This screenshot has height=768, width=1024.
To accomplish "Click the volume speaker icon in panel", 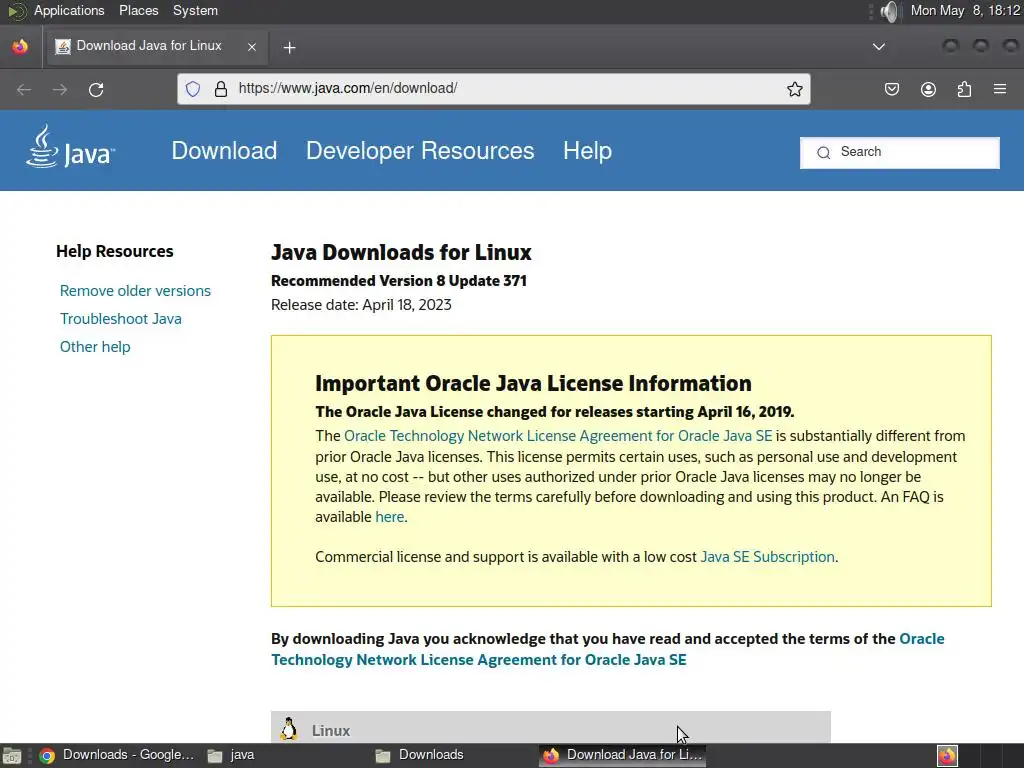I will 889,11.
